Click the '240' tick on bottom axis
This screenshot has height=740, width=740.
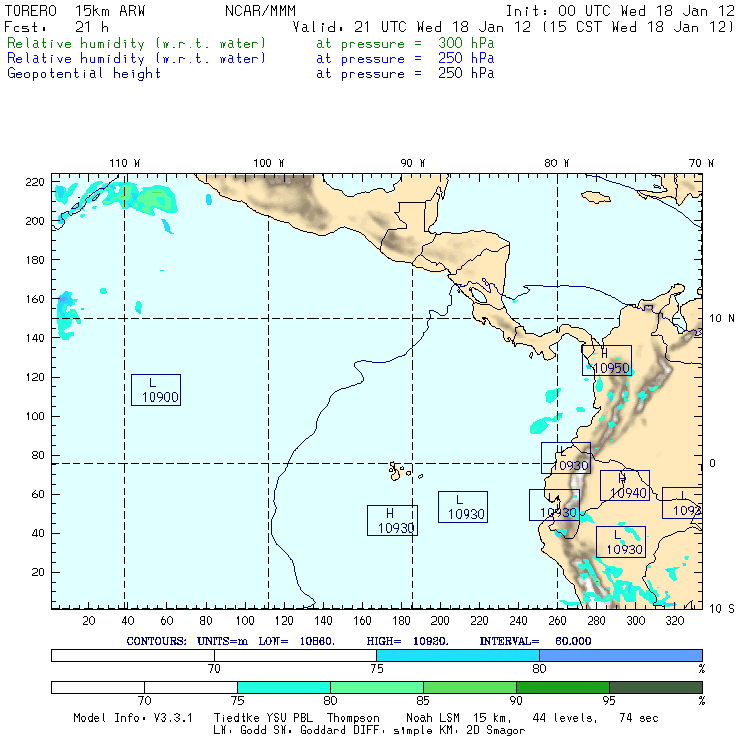(518, 621)
